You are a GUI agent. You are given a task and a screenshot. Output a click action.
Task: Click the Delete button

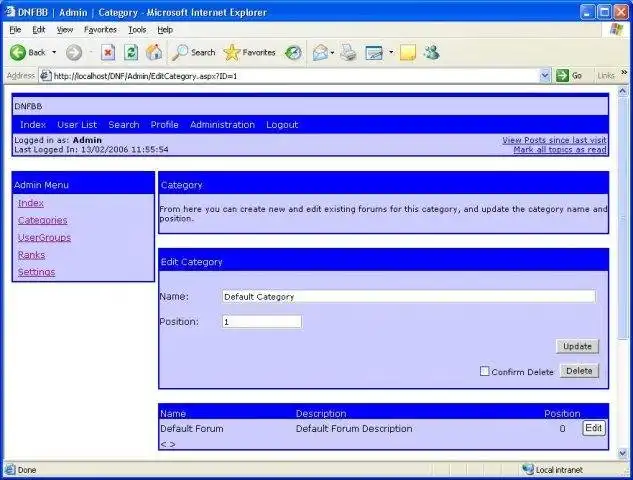coord(579,371)
